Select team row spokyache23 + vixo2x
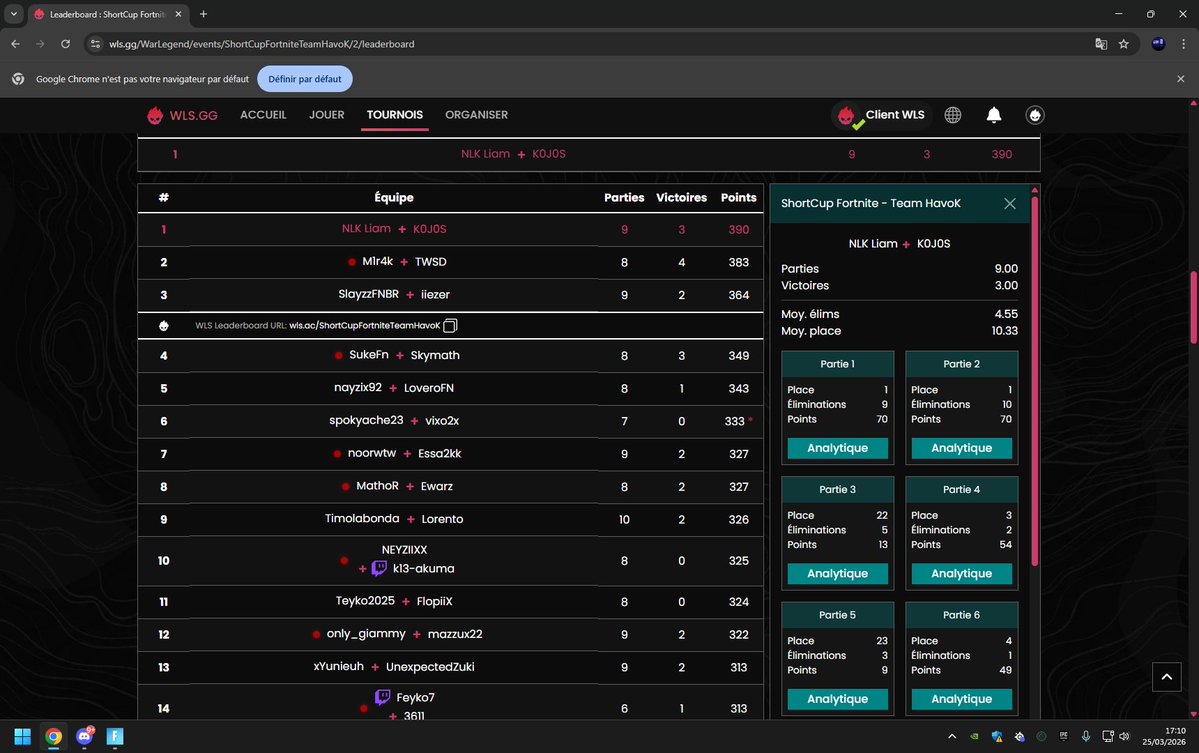This screenshot has width=1199, height=753. pos(450,421)
